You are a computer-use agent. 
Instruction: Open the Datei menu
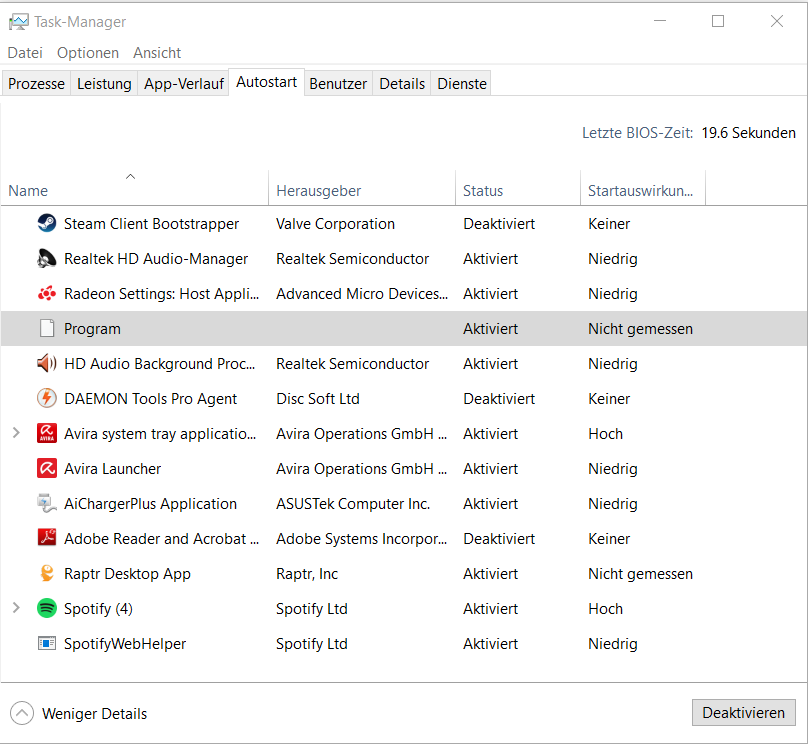pyautogui.click(x=25, y=53)
